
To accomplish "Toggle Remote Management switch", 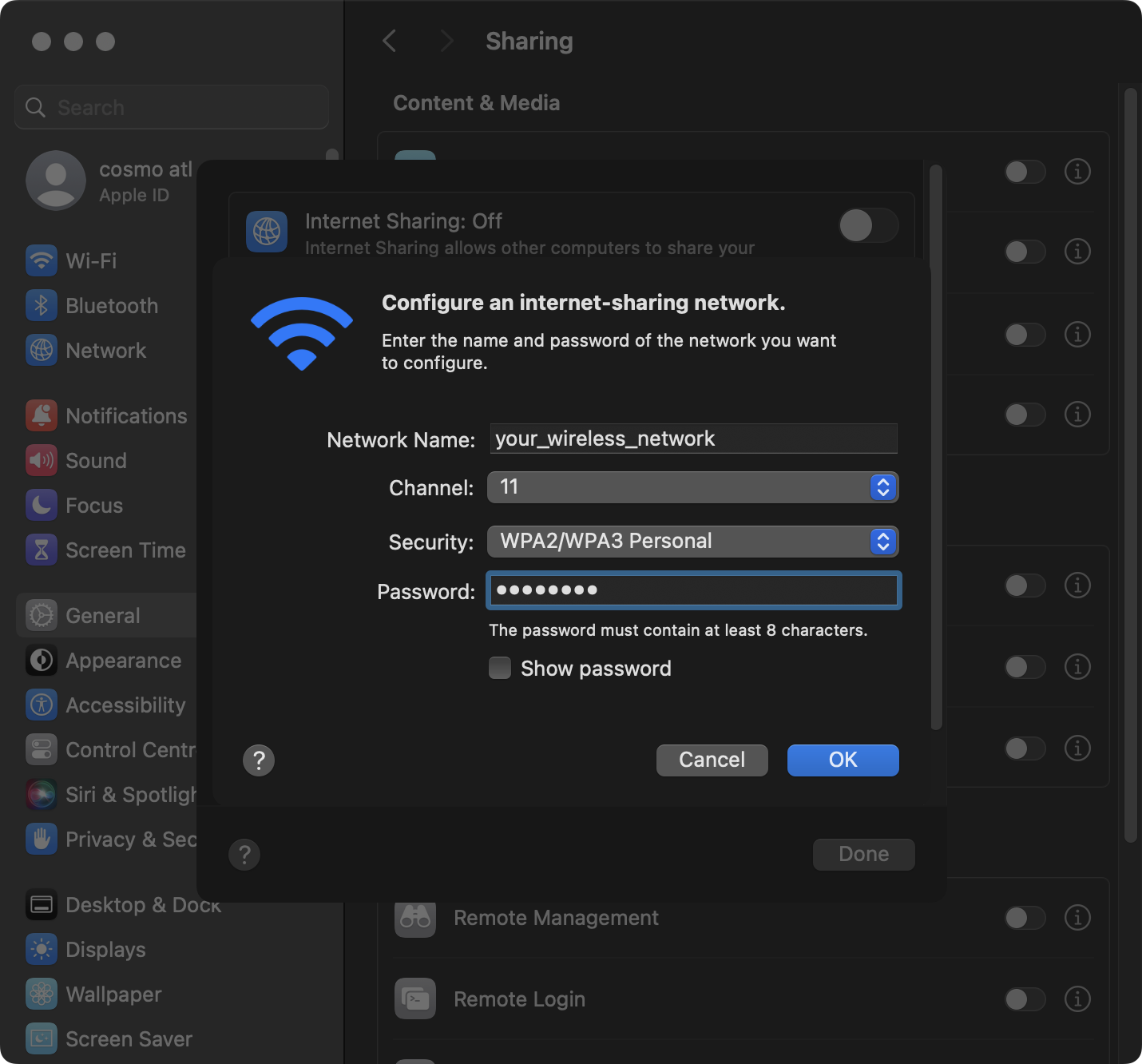I will (1025, 918).
